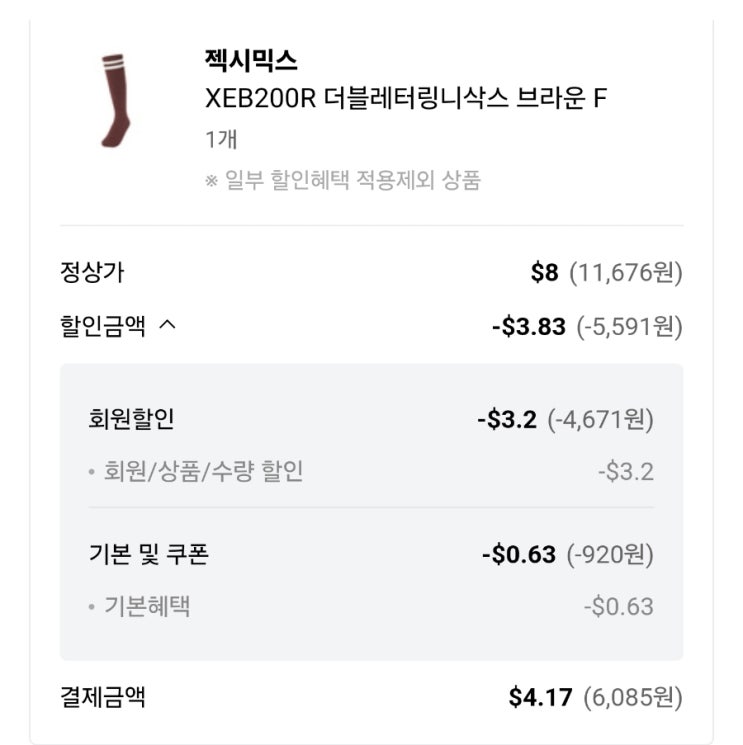
Task: Click the 기본혜택 value -$0.63
Action: [619, 606]
